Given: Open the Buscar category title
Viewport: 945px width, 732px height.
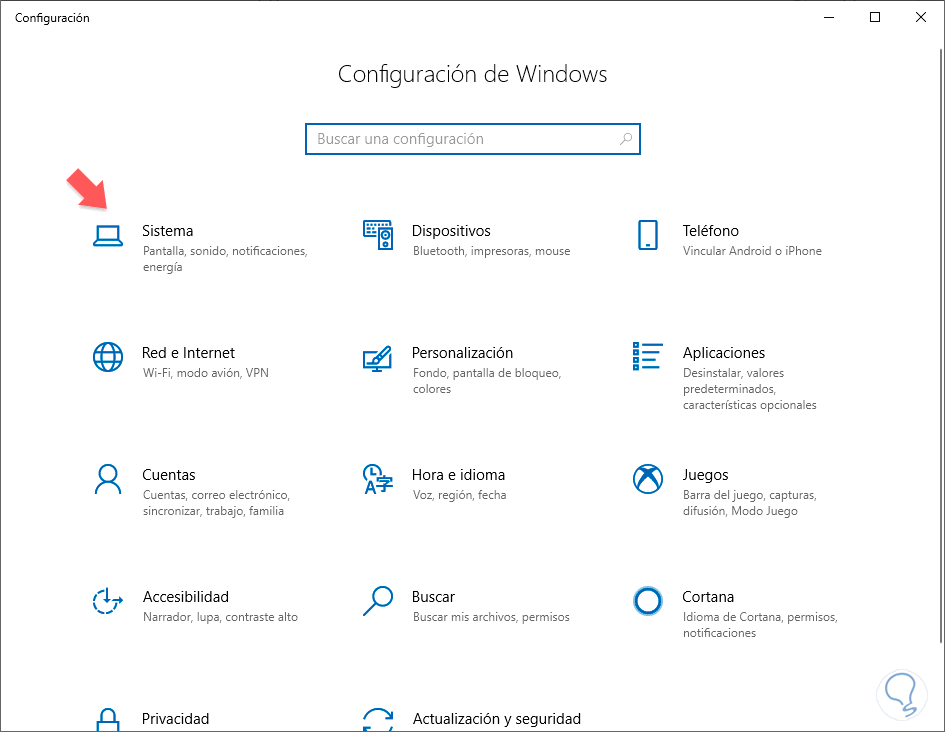Looking at the screenshot, I should point(433,596).
